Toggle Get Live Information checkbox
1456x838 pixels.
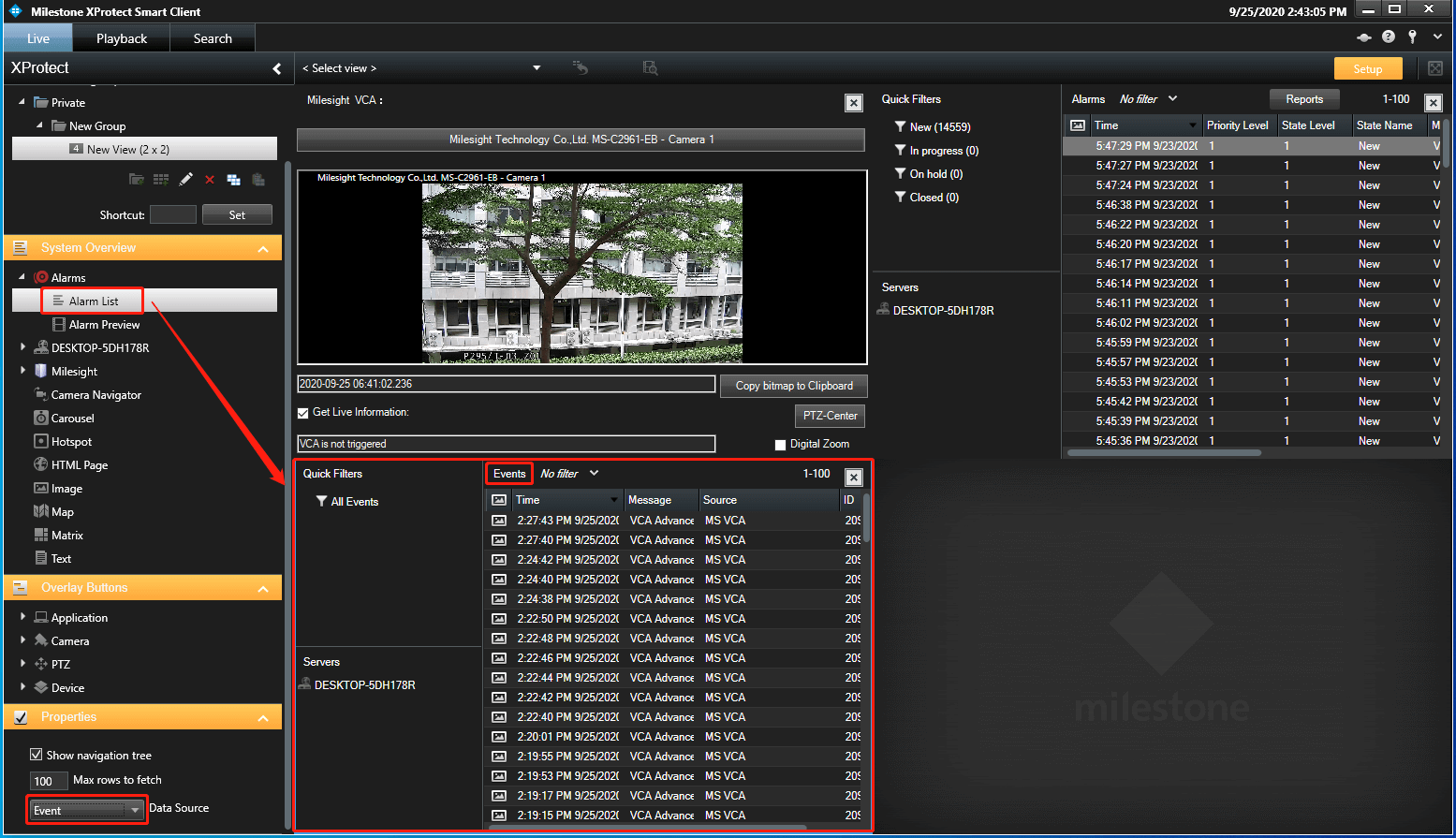point(302,413)
